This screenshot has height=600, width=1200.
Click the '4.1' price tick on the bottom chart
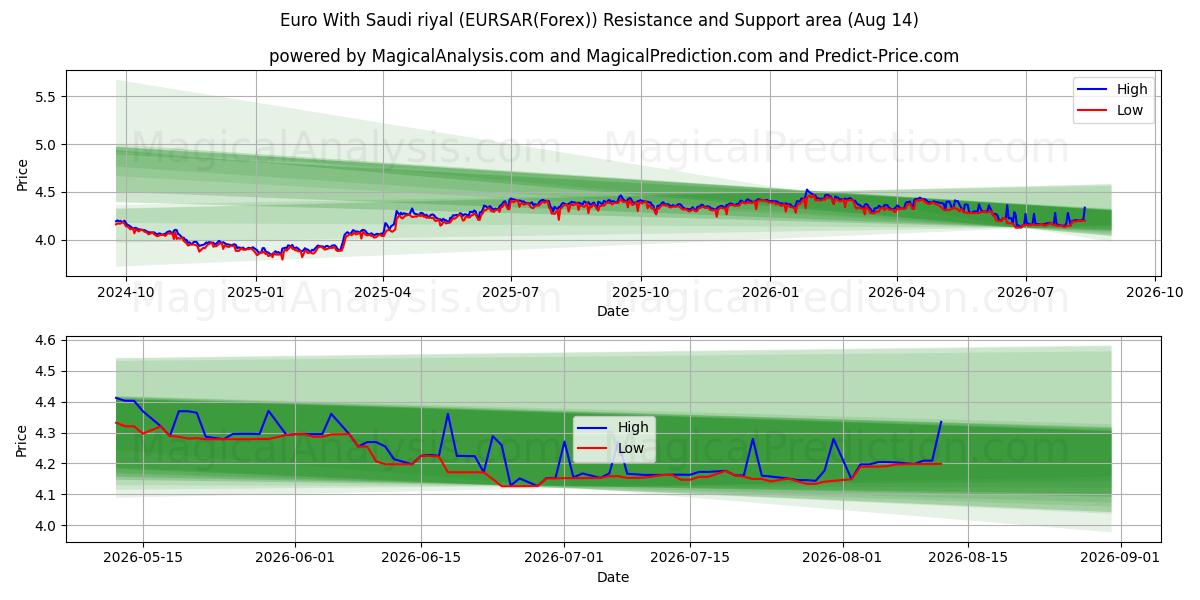click(48, 496)
